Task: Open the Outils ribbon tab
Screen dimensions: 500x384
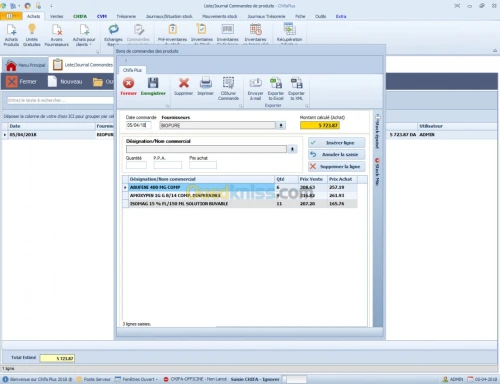Action: pos(320,16)
